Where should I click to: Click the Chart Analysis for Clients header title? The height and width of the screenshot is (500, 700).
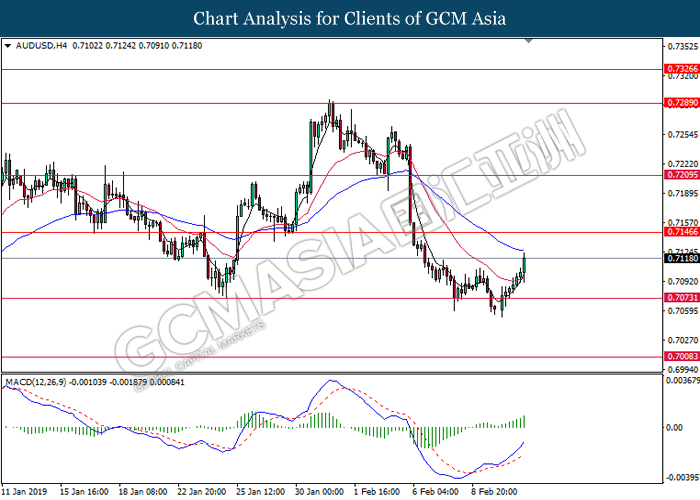[x=350, y=19]
